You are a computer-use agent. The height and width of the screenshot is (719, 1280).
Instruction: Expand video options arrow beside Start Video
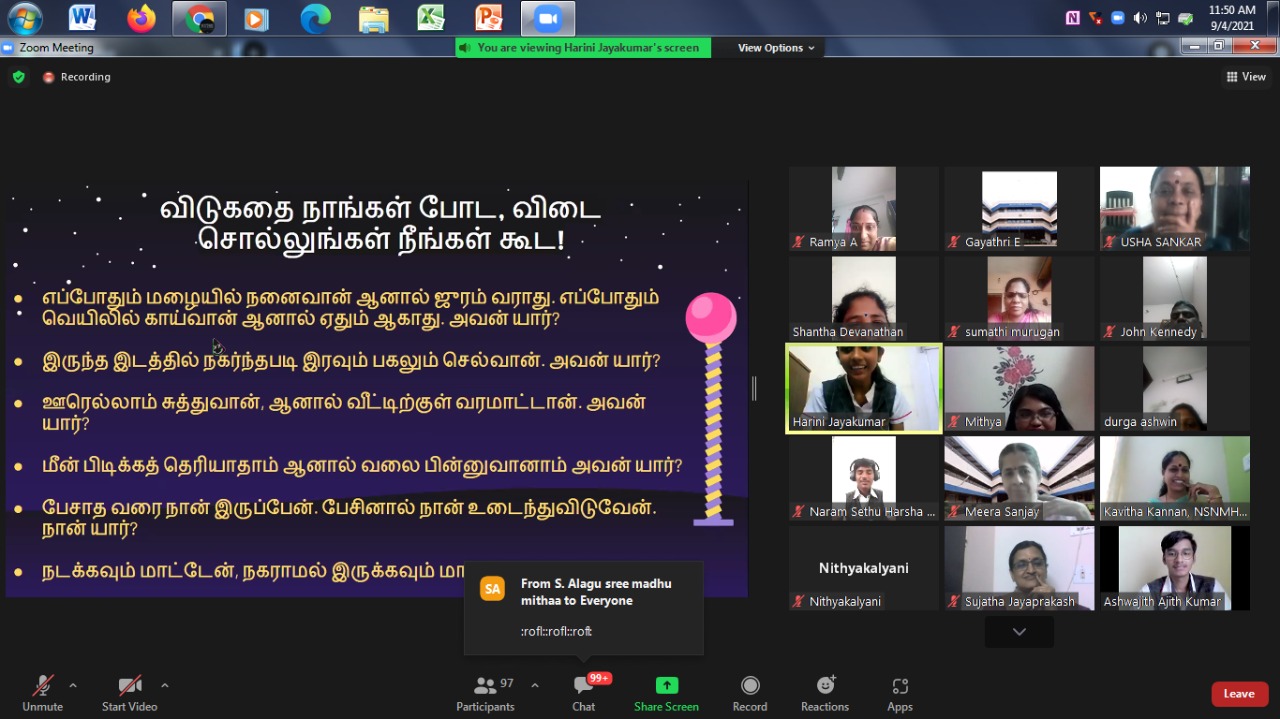tap(165, 685)
